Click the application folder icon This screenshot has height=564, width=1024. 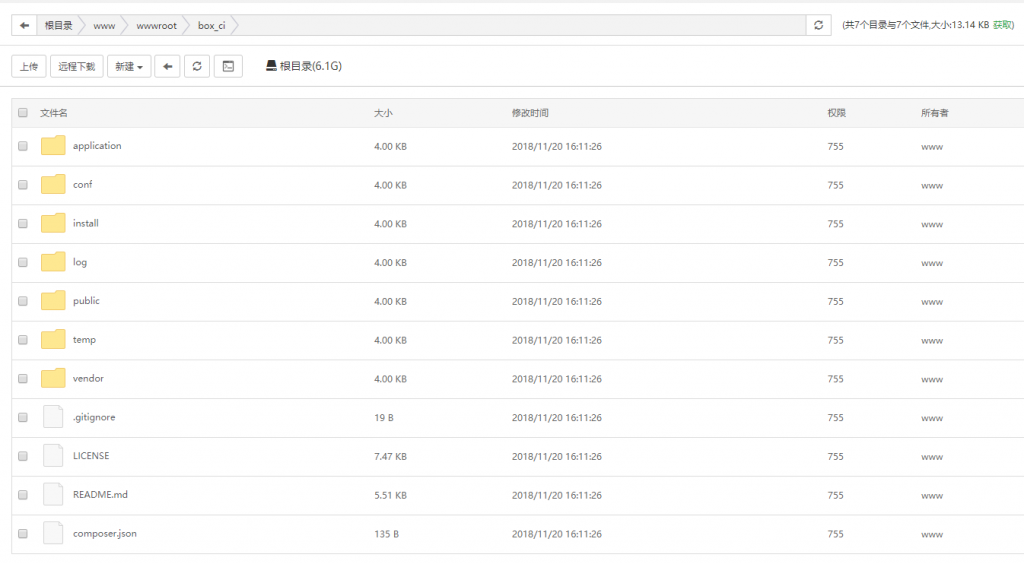[x=53, y=145]
